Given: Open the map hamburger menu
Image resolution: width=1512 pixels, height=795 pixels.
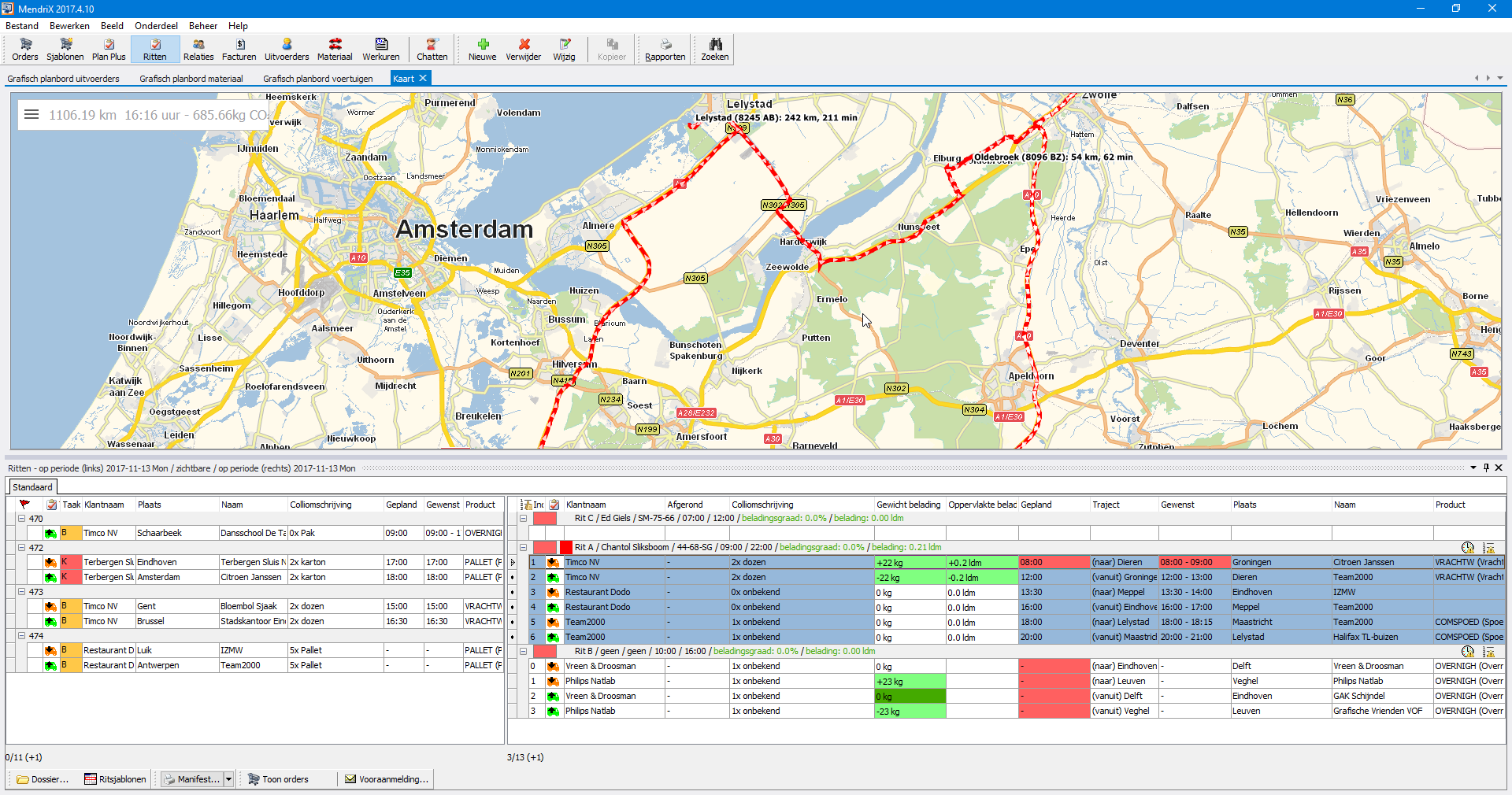Looking at the screenshot, I should (31, 115).
